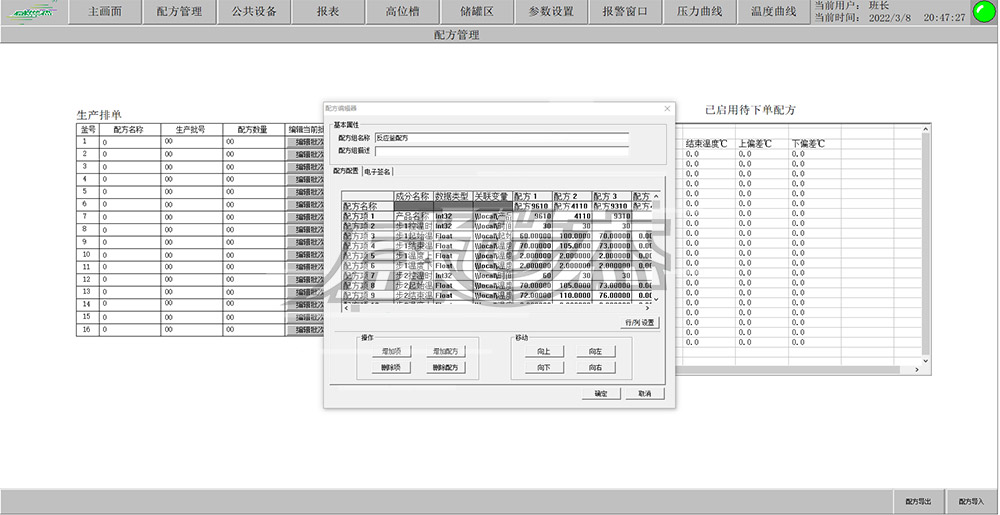Close the 配方编辑器 dialog with X
Image resolution: width=1000 pixels, height=515 pixels.
[x=667, y=108]
